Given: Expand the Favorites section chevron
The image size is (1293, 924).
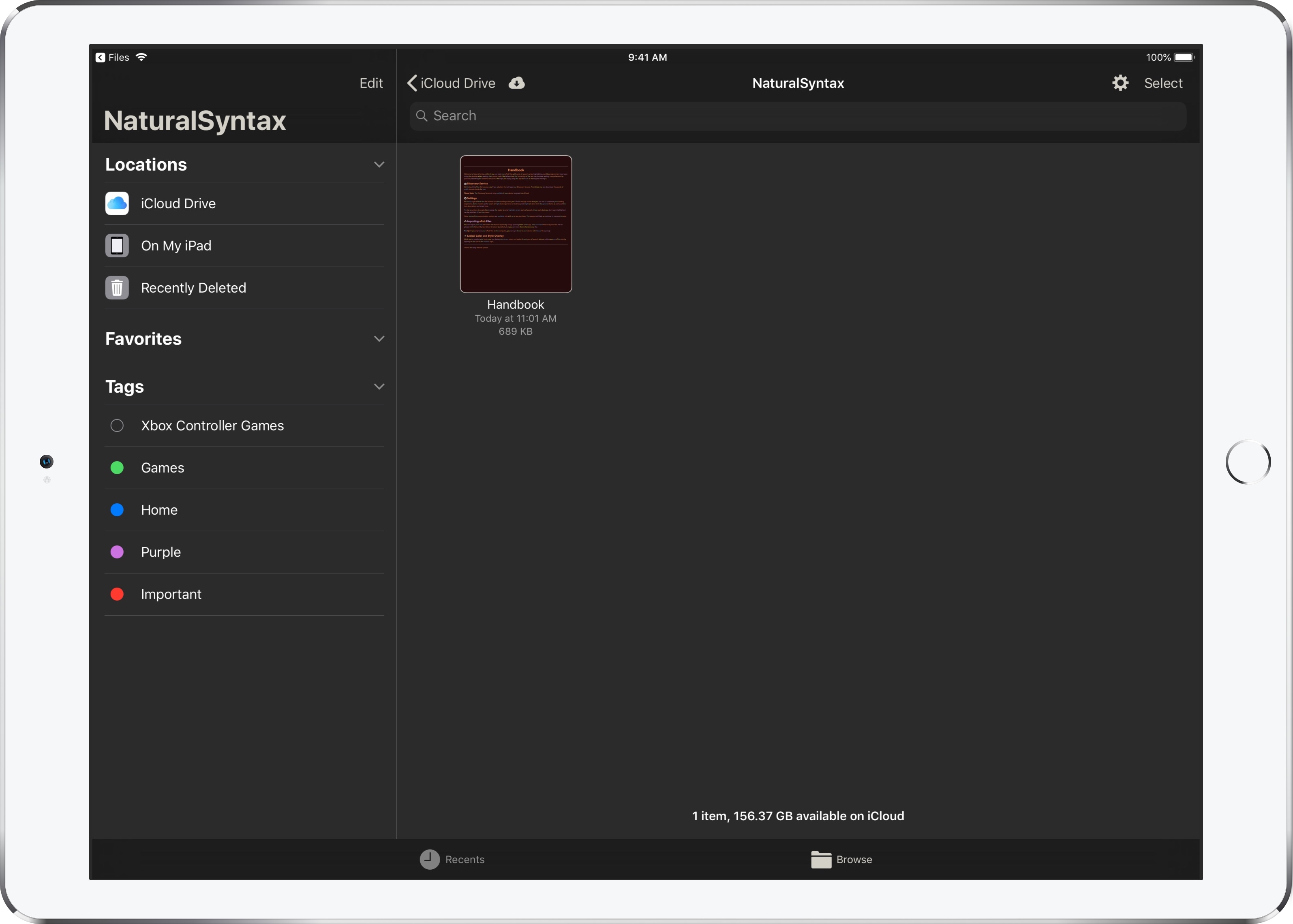Looking at the screenshot, I should tap(379, 338).
